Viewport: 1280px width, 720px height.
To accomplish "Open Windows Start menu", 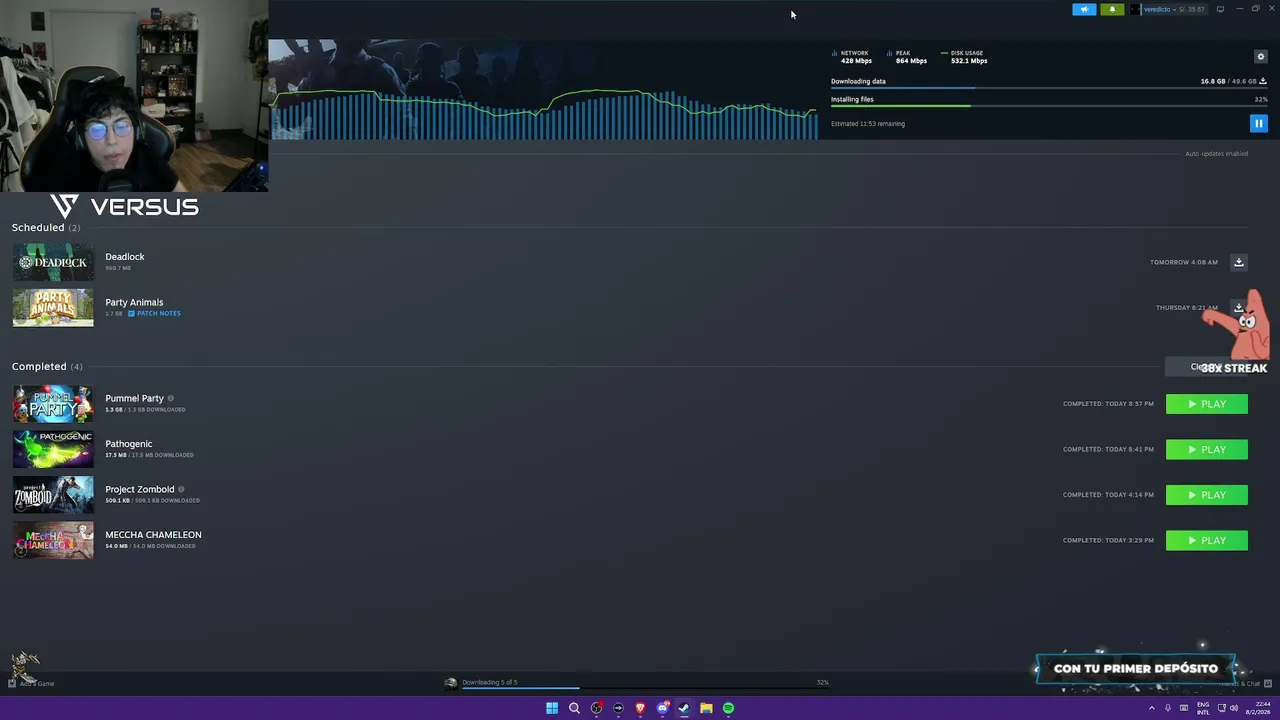I will tap(552, 708).
